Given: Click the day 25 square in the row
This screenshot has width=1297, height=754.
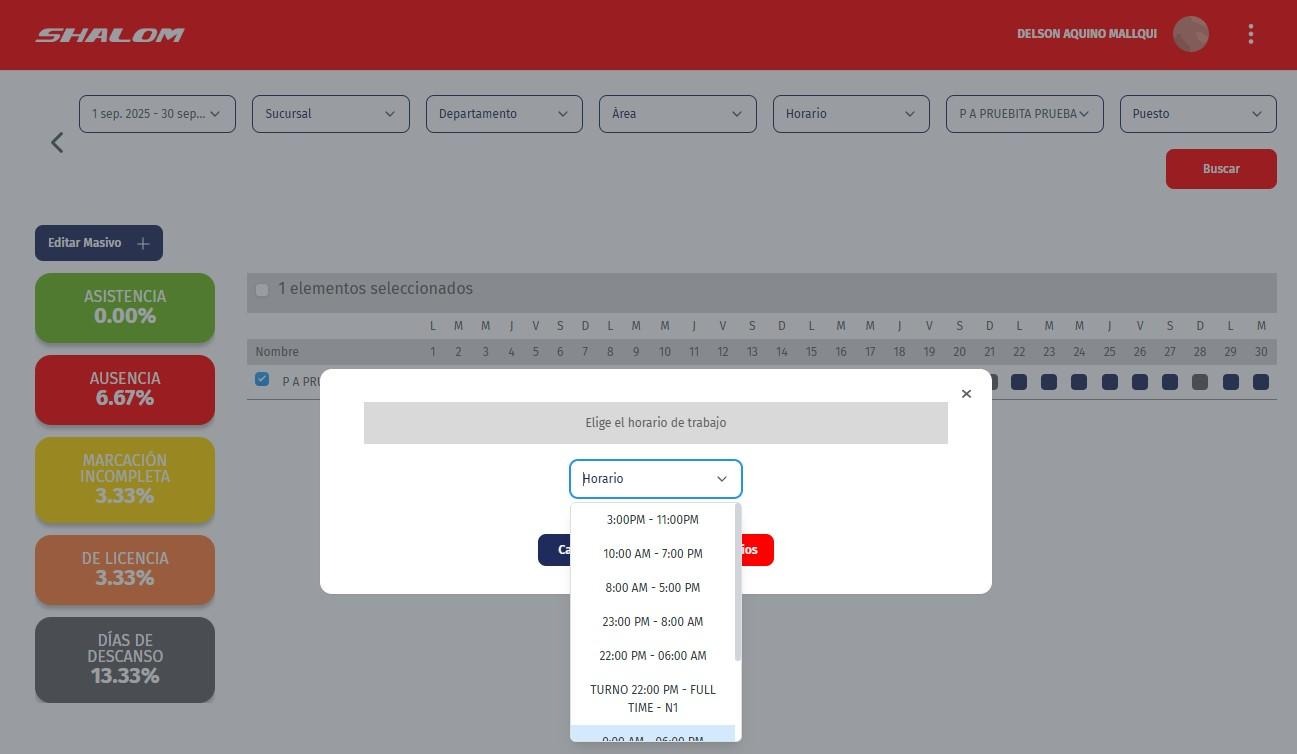Looking at the screenshot, I should click(1109, 382).
